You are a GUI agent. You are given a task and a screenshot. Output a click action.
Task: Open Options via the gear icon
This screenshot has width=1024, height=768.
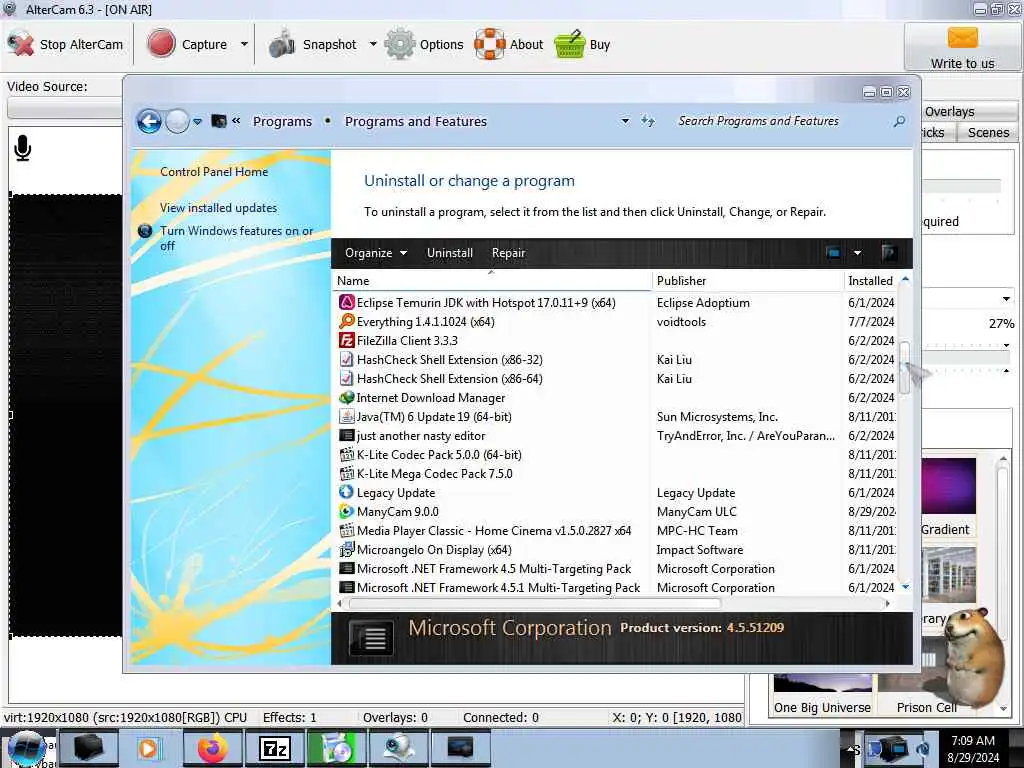pos(399,44)
